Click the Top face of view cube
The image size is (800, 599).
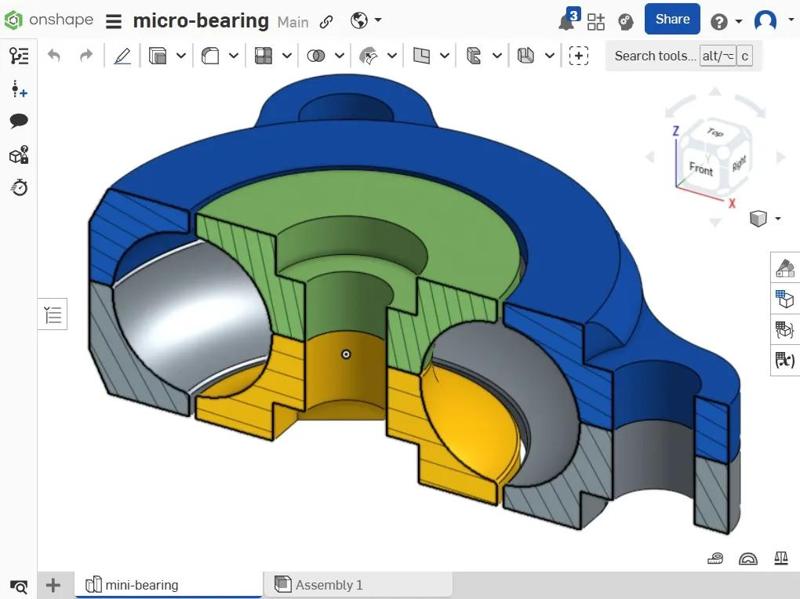715,132
